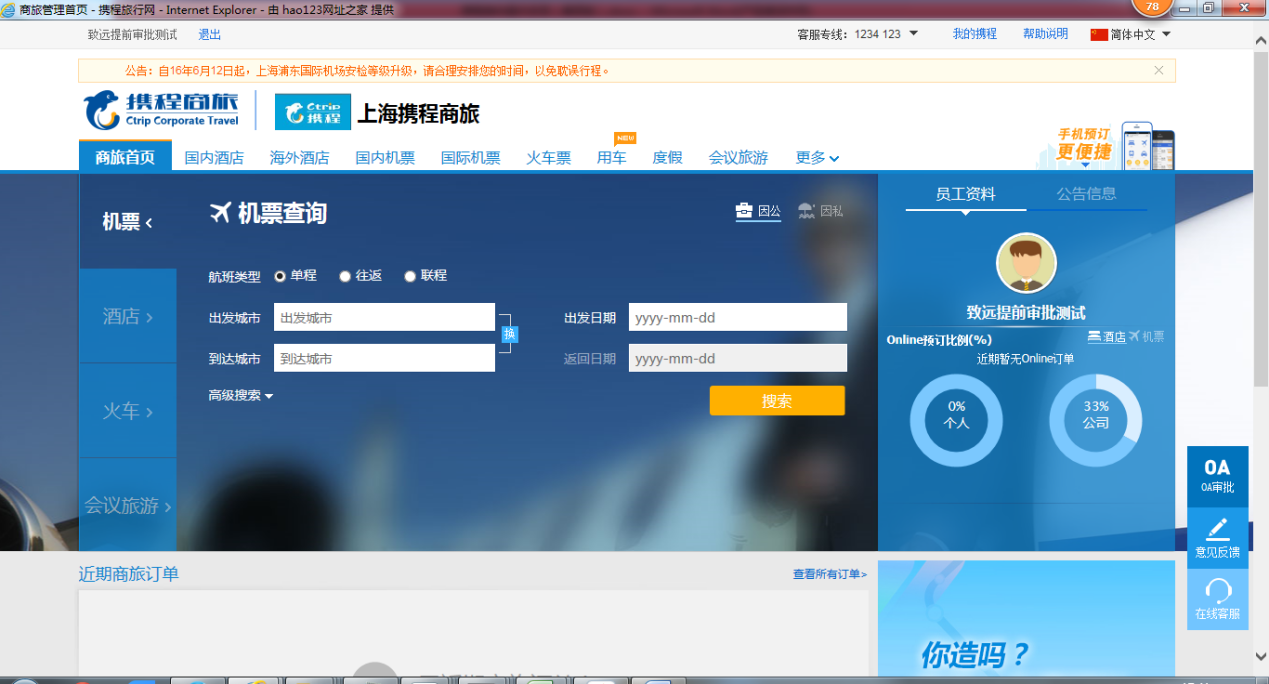Open 在线客服 headset icon

1217,592
